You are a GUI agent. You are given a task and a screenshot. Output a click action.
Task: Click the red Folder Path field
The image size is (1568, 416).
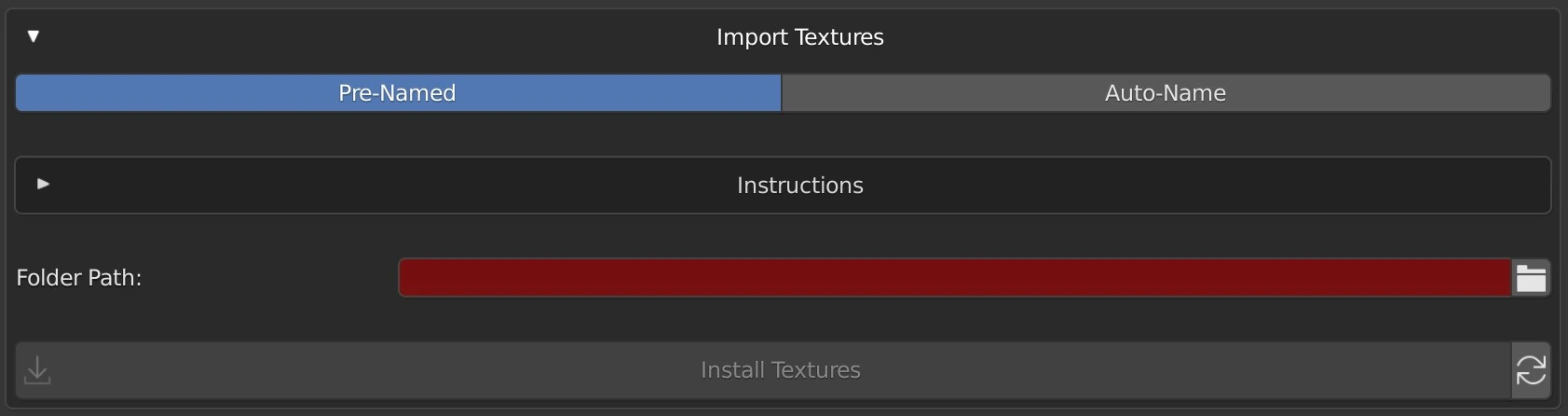(954, 278)
